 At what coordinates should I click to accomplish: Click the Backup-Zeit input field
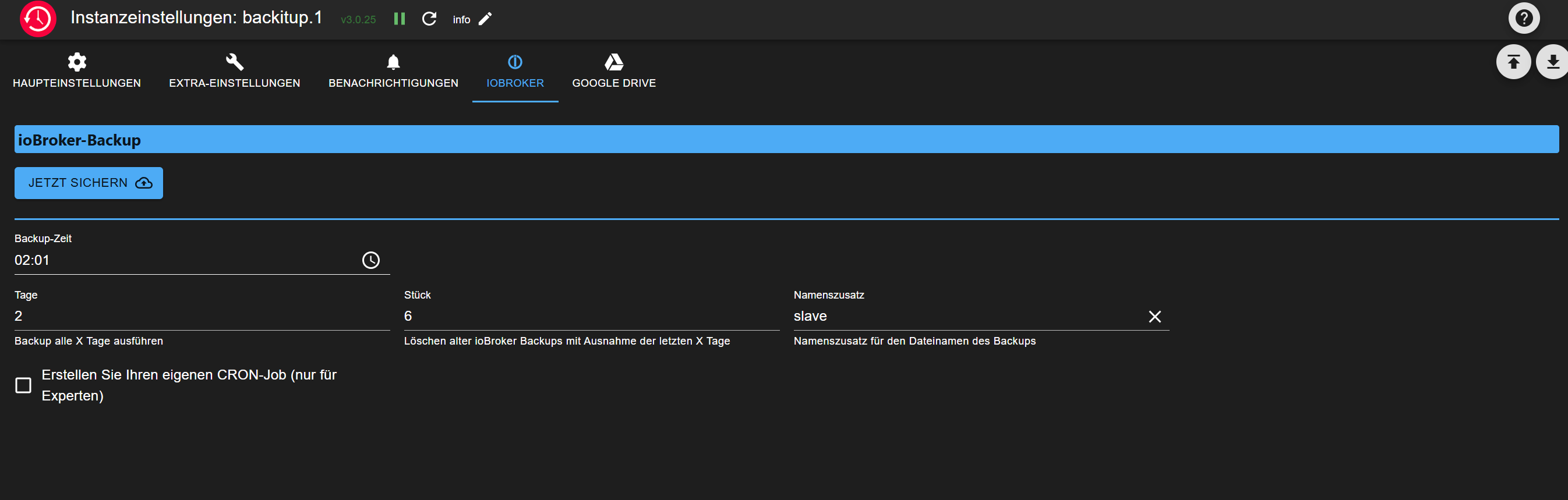183,260
